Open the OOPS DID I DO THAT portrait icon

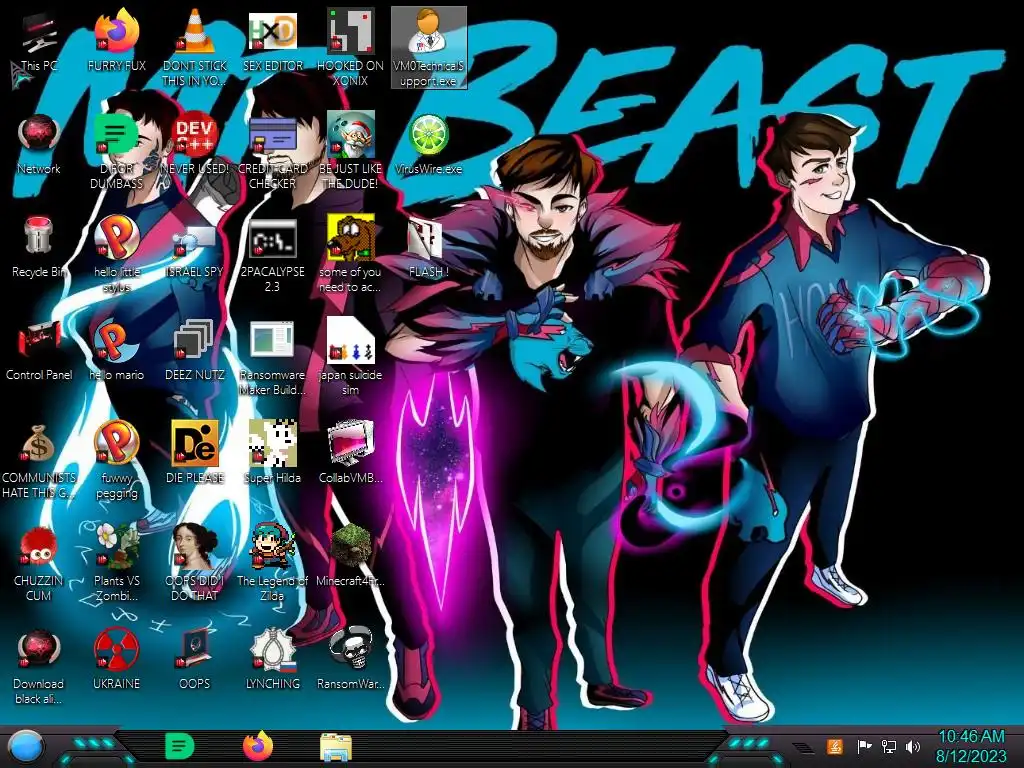[194, 563]
